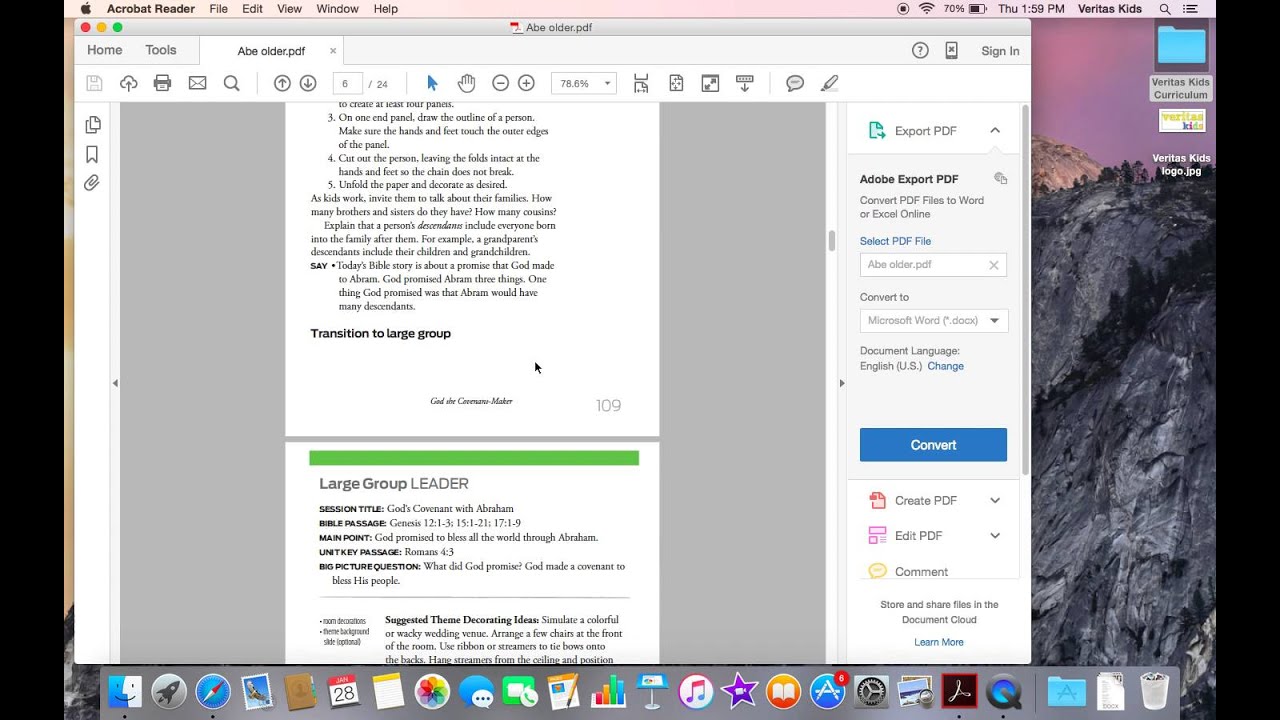Zoom out with the minus icon
Image resolution: width=1280 pixels, height=720 pixels.
[x=500, y=83]
